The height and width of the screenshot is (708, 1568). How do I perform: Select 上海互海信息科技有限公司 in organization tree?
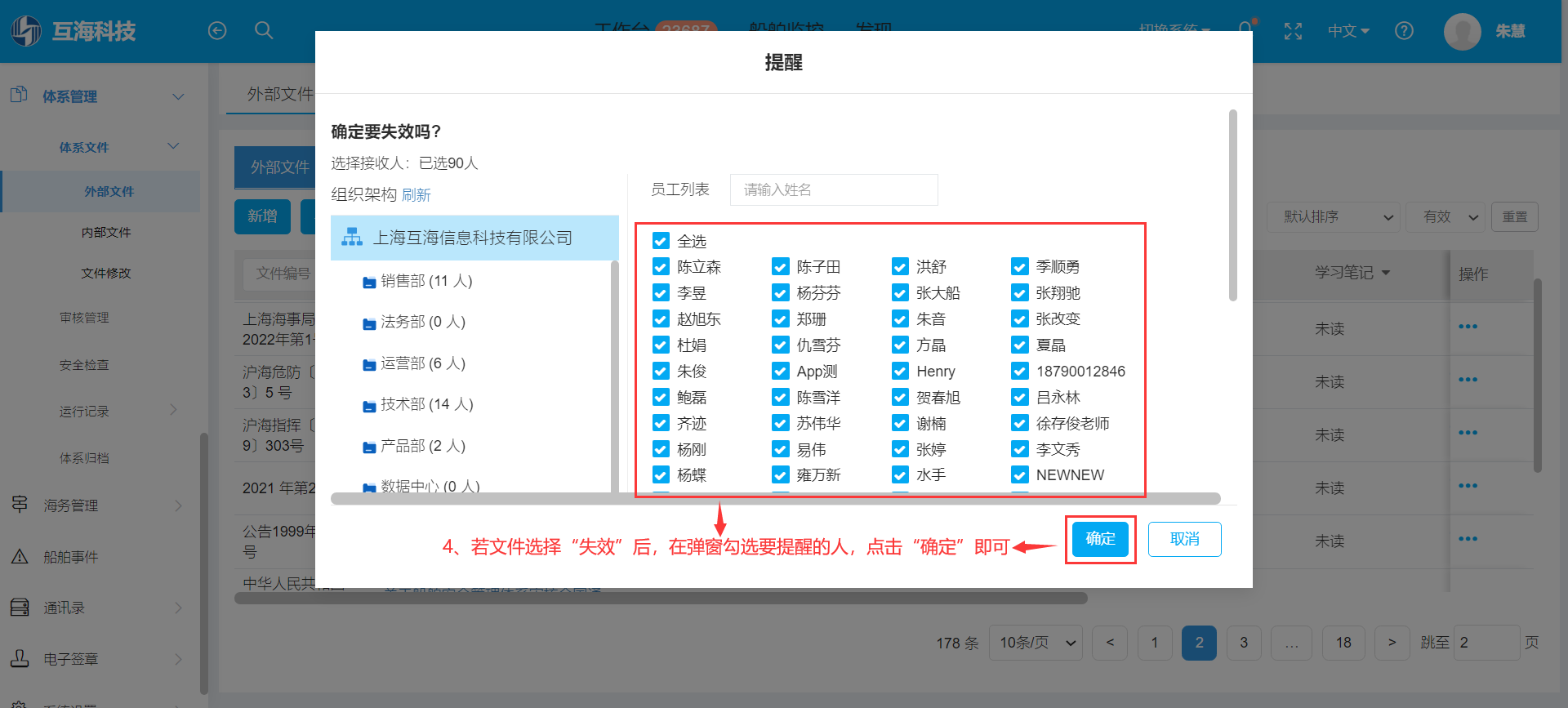click(x=474, y=238)
